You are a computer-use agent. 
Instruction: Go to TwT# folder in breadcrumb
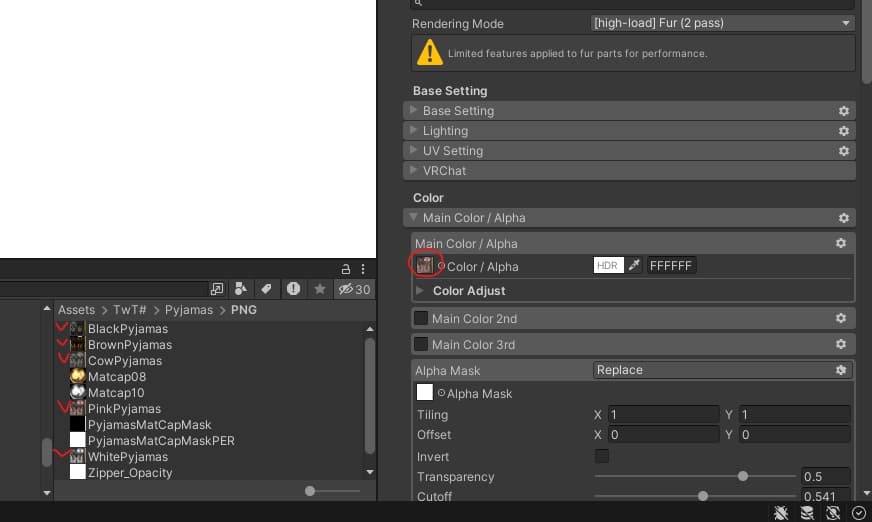tap(130, 310)
